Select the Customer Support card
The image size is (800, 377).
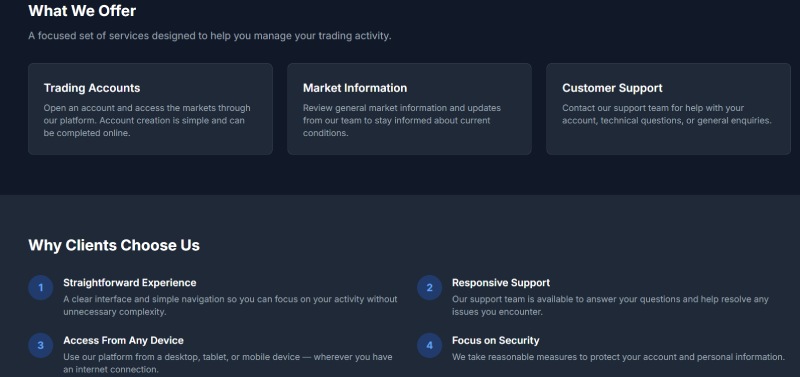point(668,109)
